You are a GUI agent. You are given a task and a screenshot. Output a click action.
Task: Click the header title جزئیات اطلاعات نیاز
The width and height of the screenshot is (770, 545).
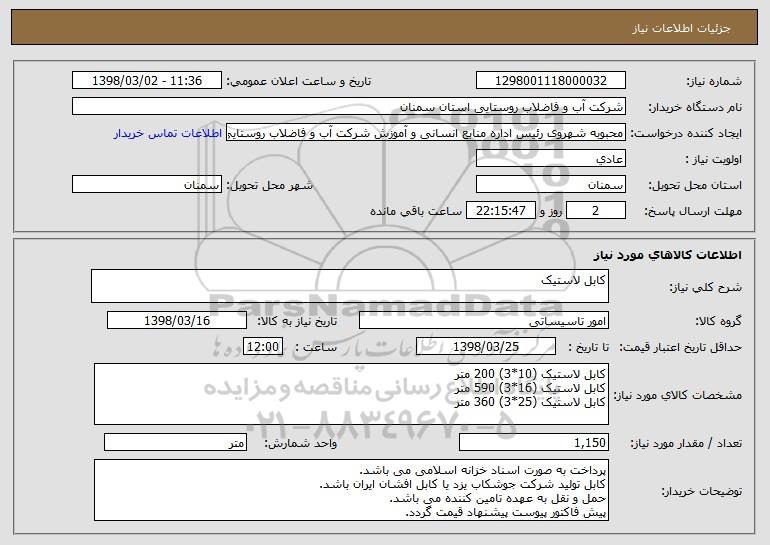click(x=681, y=28)
